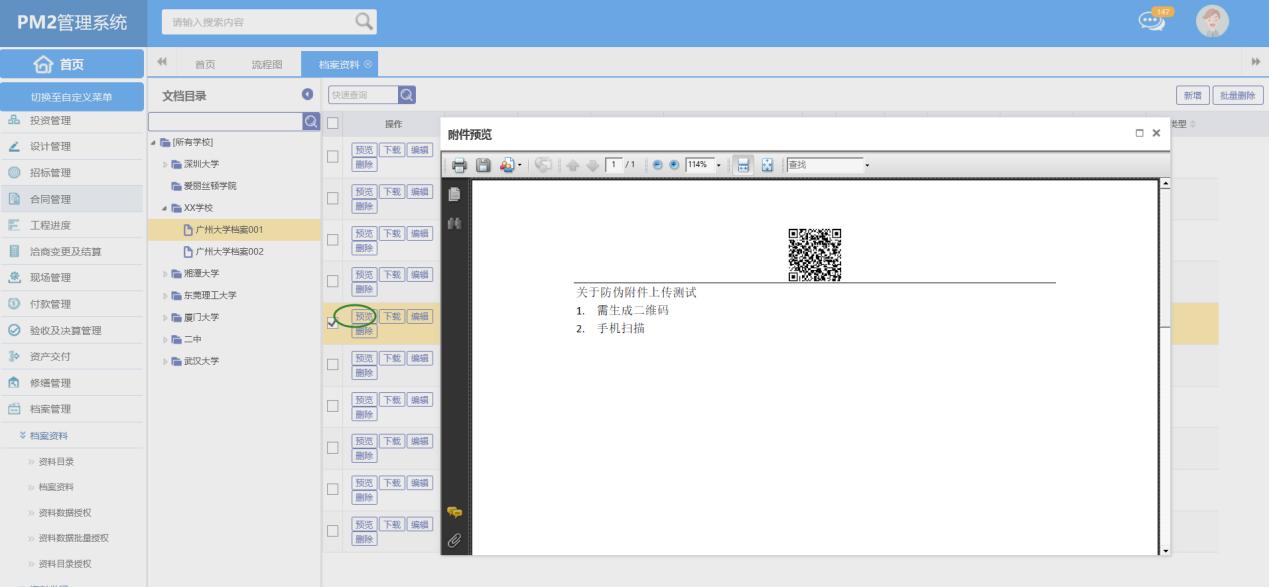The height and width of the screenshot is (587, 1269).
Task: Click the PDF zoom out minus button
Action: [x=656, y=165]
